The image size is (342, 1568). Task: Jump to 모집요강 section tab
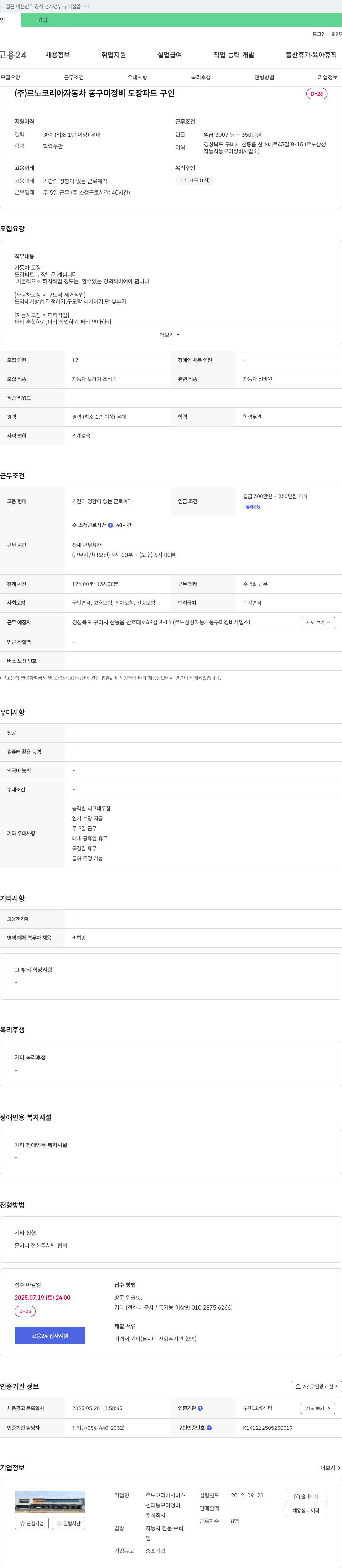tap(10, 77)
